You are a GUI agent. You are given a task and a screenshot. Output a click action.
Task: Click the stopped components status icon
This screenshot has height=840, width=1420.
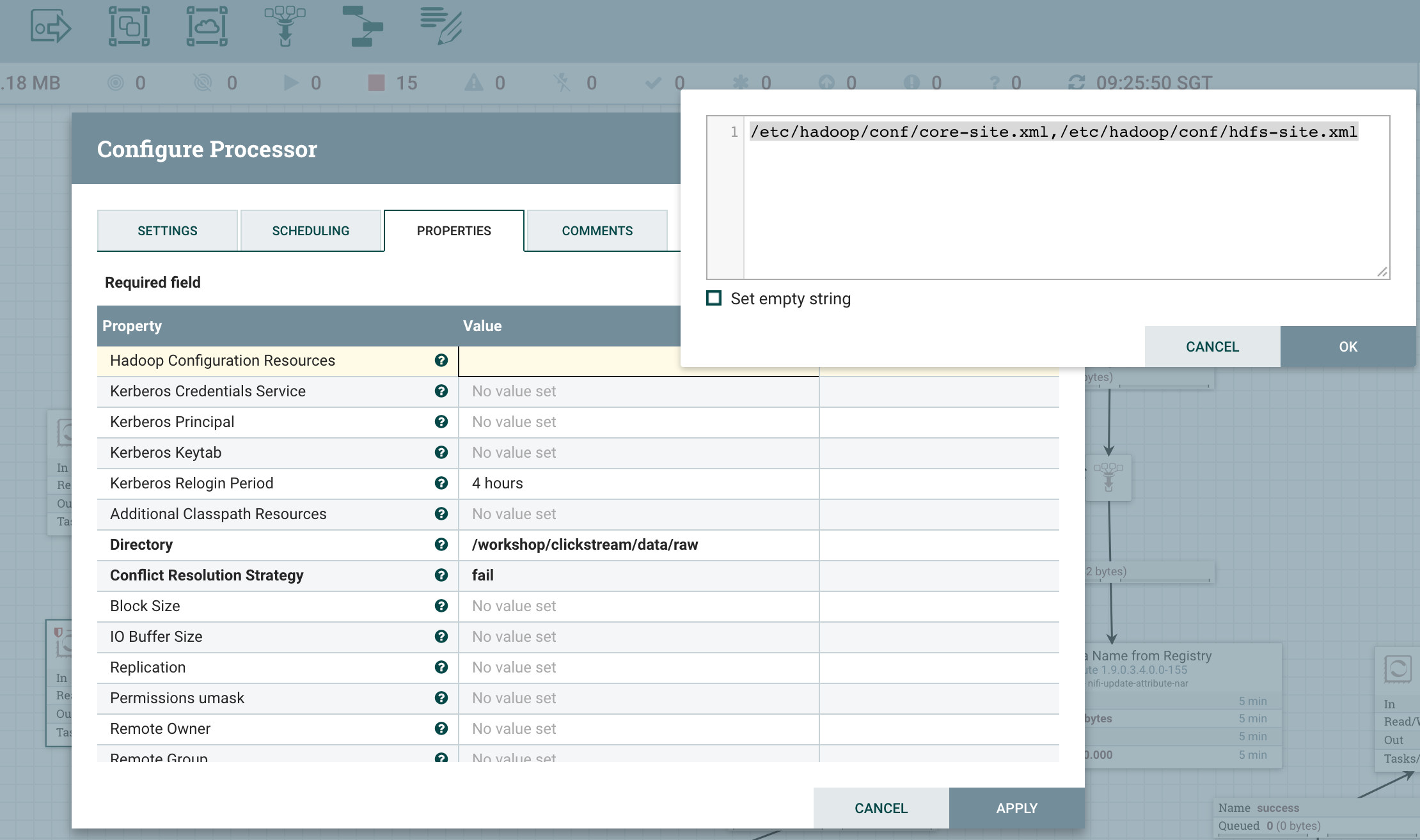(377, 82)
